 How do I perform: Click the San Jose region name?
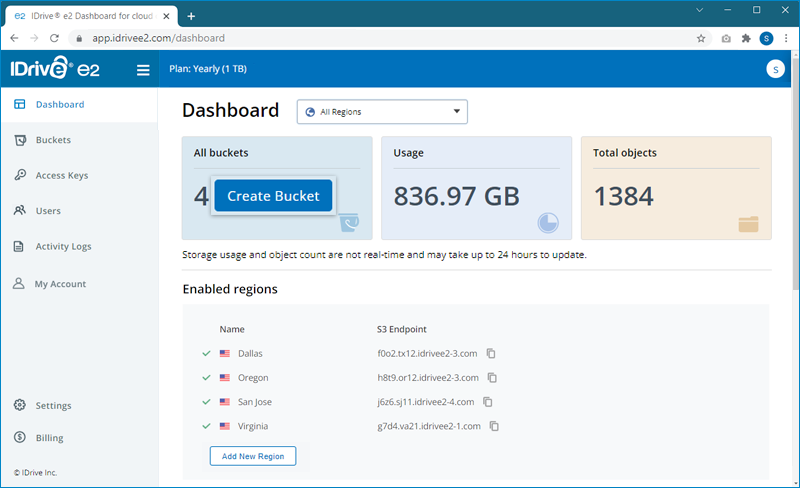(255, 402)
